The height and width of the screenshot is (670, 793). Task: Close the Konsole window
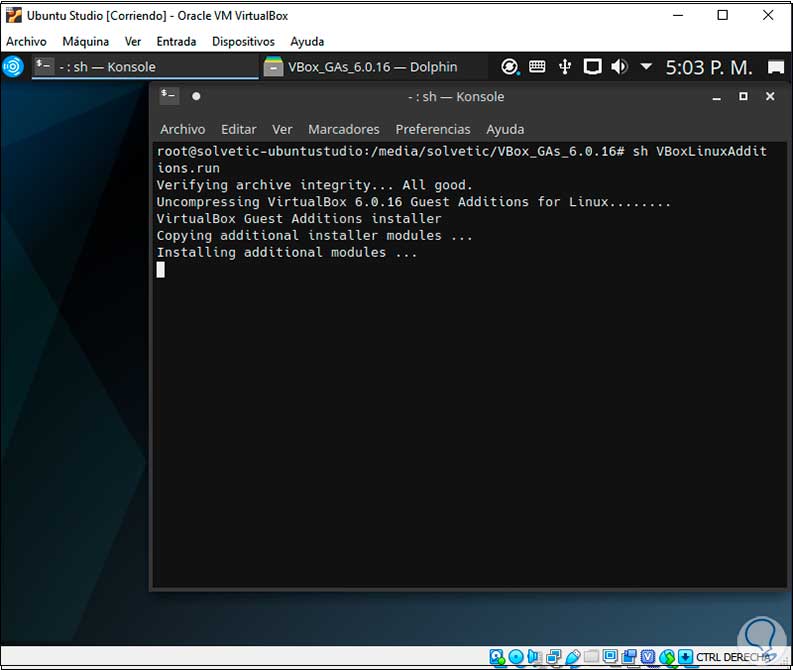[x=770, y=96]
